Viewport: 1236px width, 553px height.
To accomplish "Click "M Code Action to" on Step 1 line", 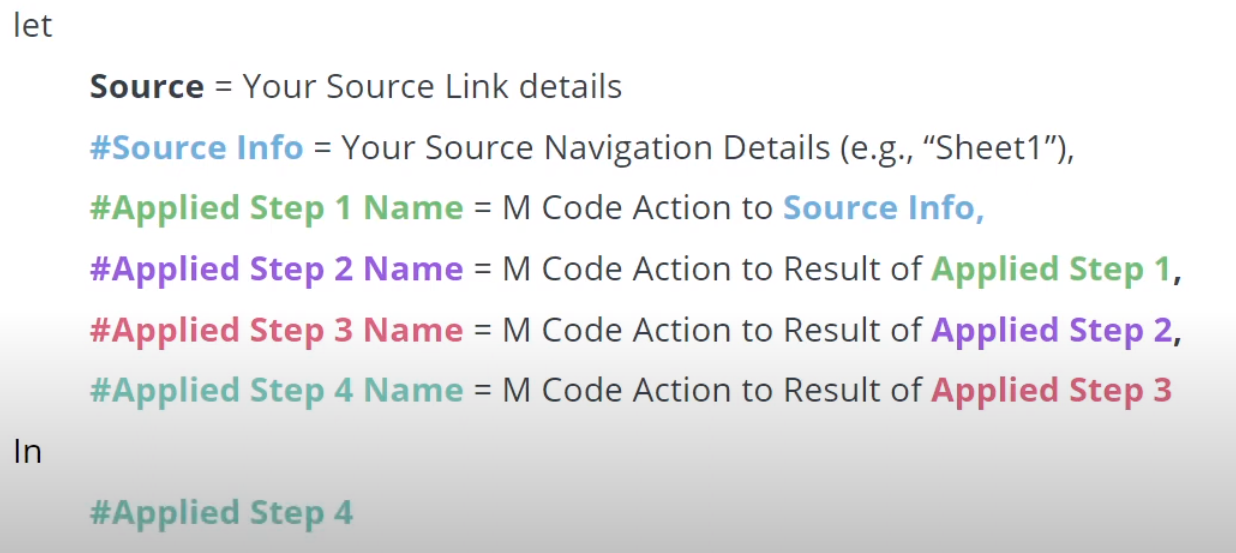I will point(637,208).
